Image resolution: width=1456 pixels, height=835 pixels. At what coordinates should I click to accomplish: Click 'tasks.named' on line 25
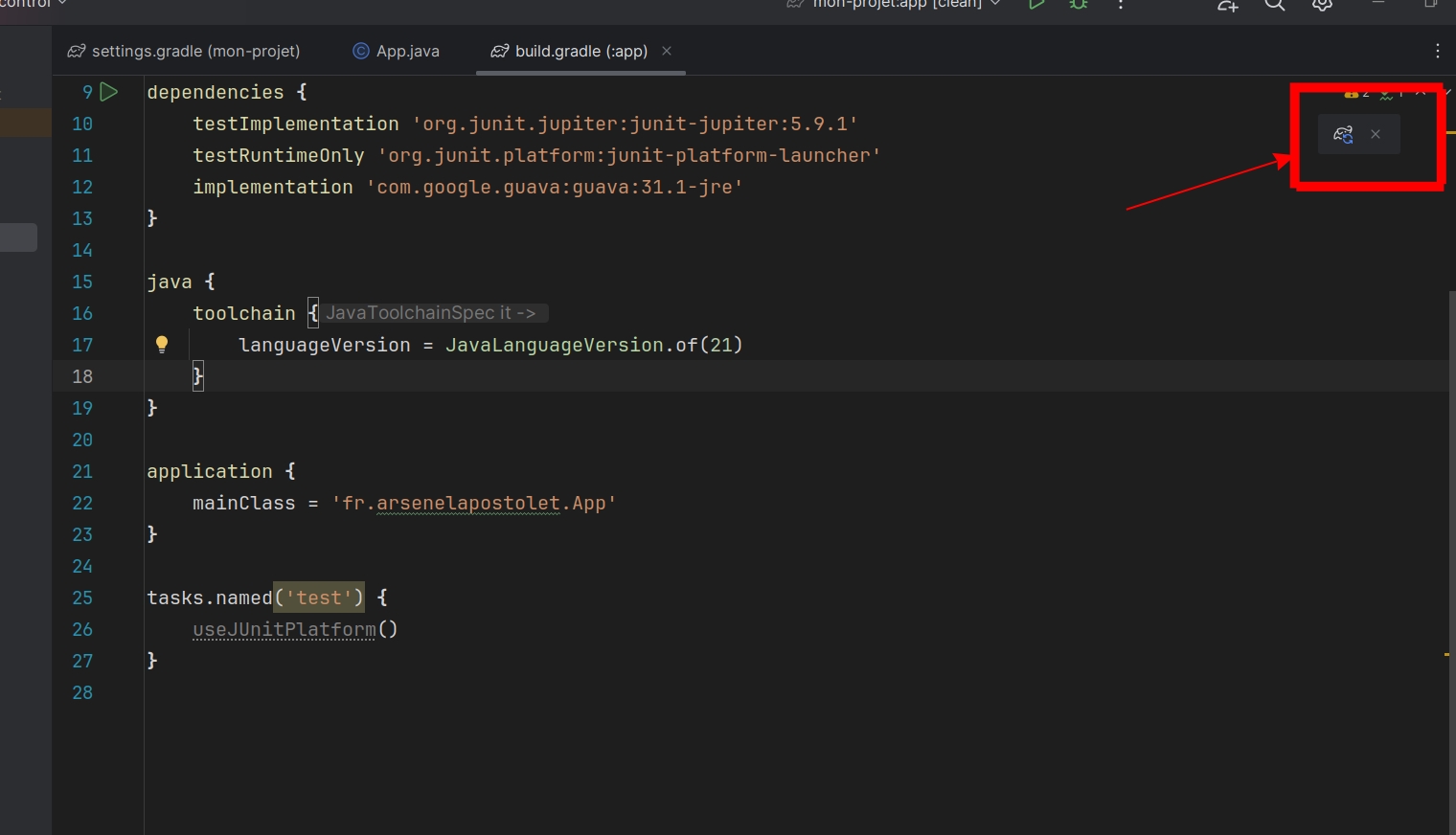(210, 598)
